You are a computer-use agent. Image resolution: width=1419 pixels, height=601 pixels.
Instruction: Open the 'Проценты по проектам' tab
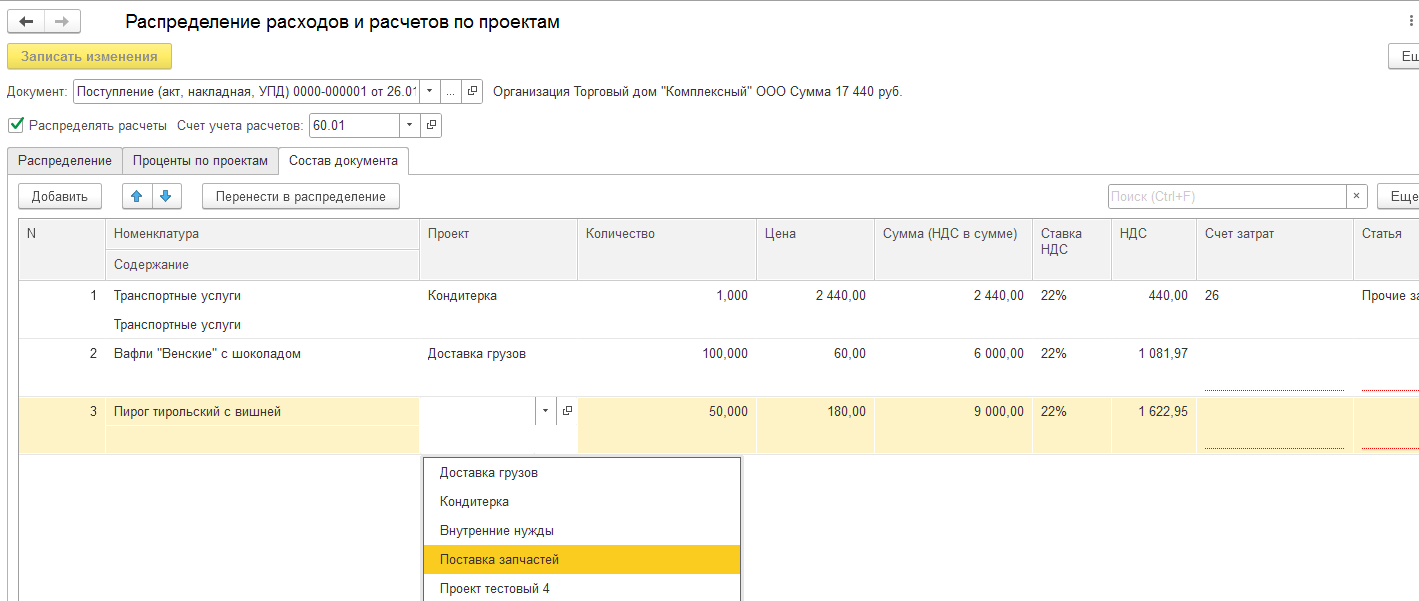tap(200, 161)
